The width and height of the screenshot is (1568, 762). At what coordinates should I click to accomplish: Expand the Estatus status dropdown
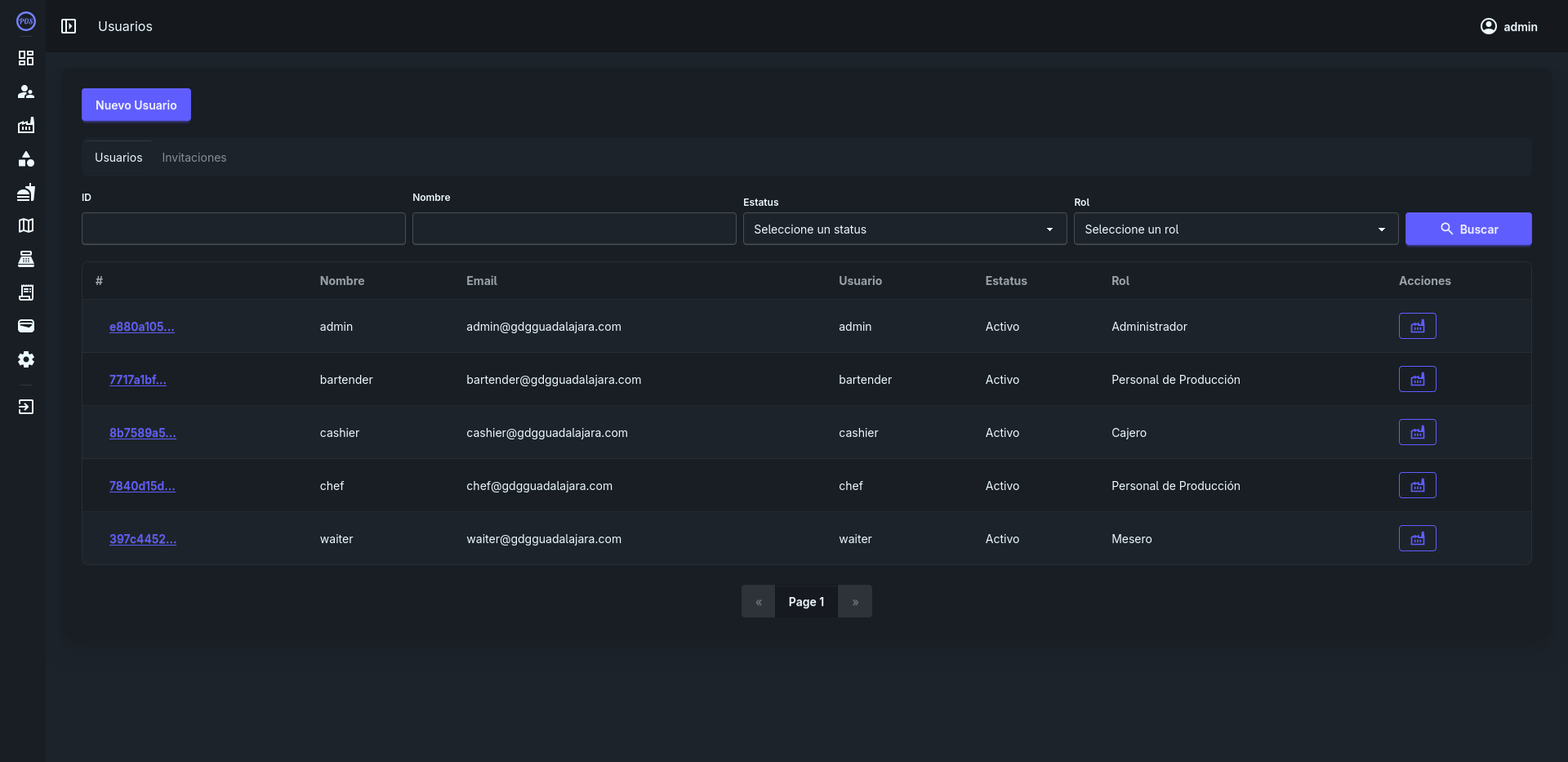coord(904,229)
